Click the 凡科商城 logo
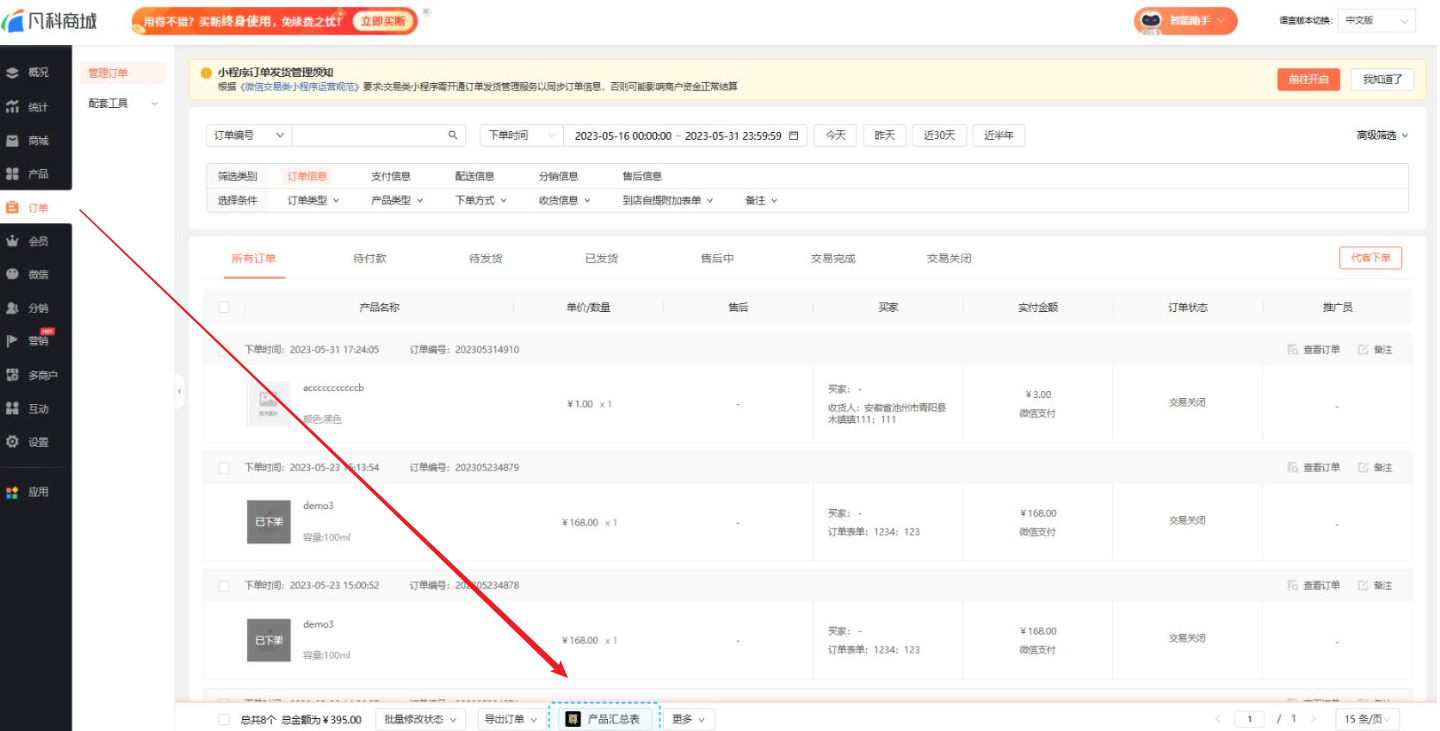The image size is (1440, 731). [x=50, y=20]
